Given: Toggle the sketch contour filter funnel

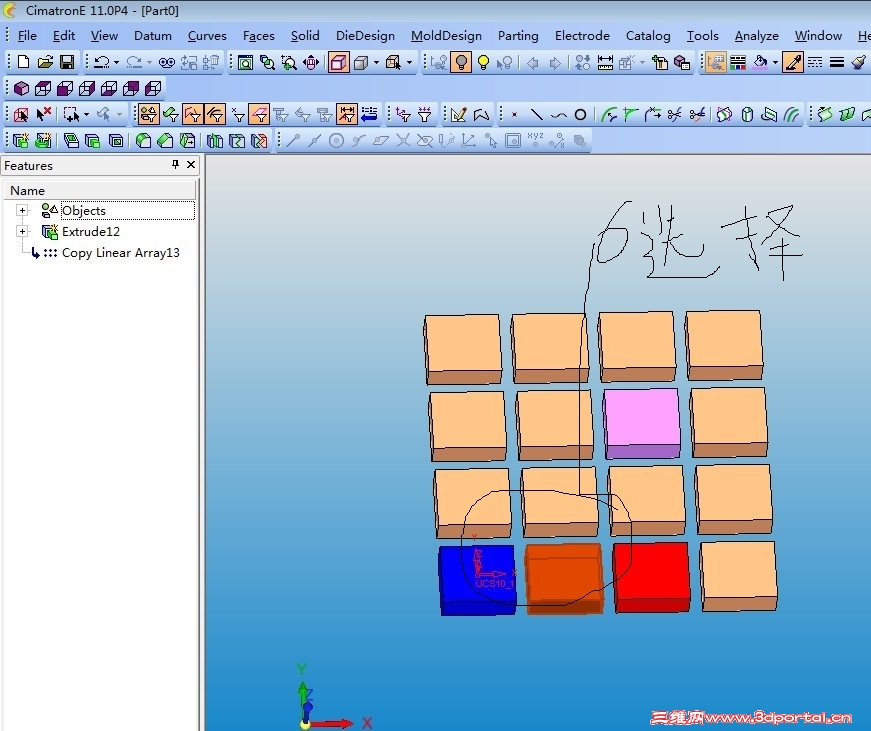Looking at the screenshot, I should pos(193,114).
